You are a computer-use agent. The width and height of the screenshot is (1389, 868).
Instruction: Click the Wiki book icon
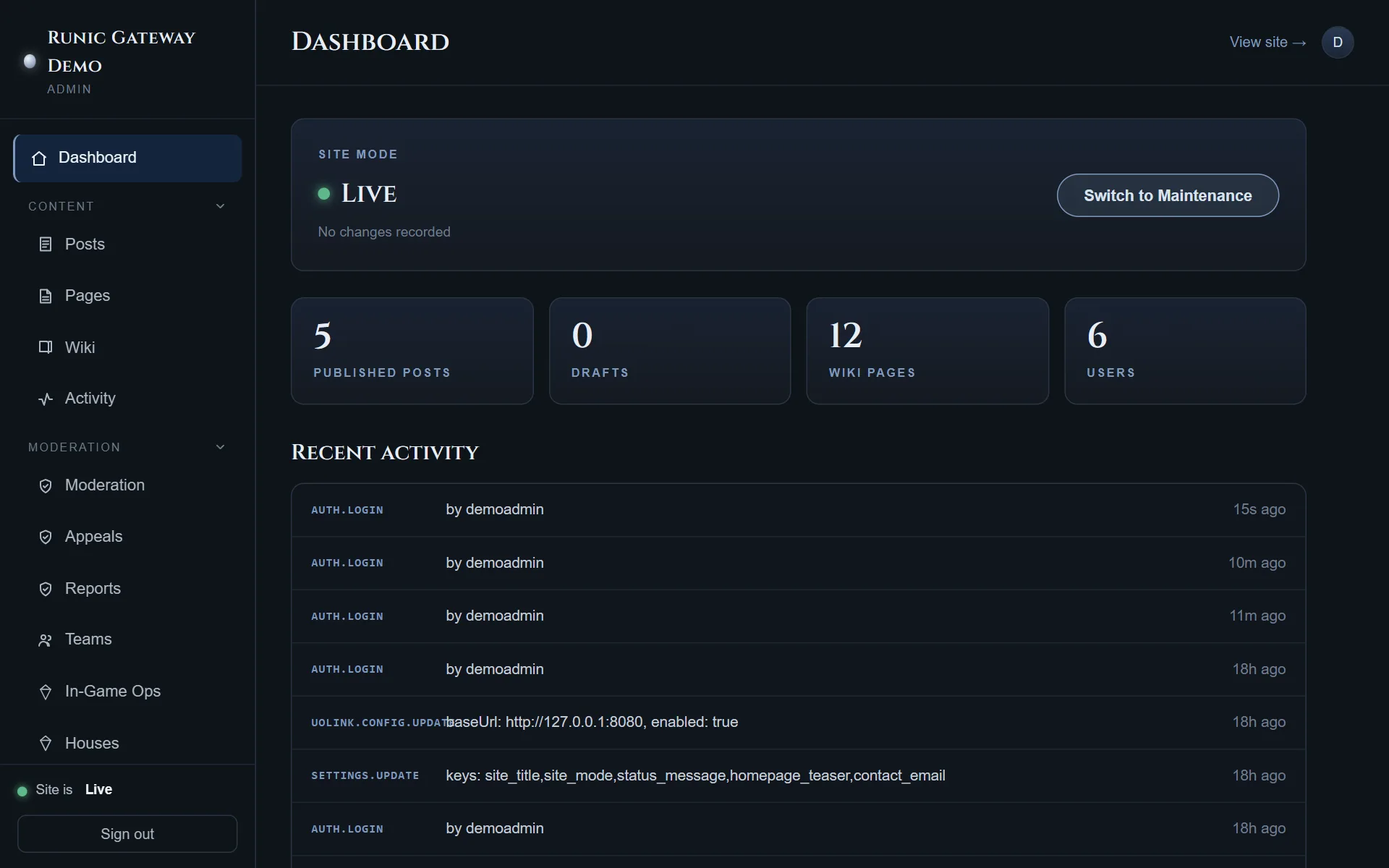[46, 347]
